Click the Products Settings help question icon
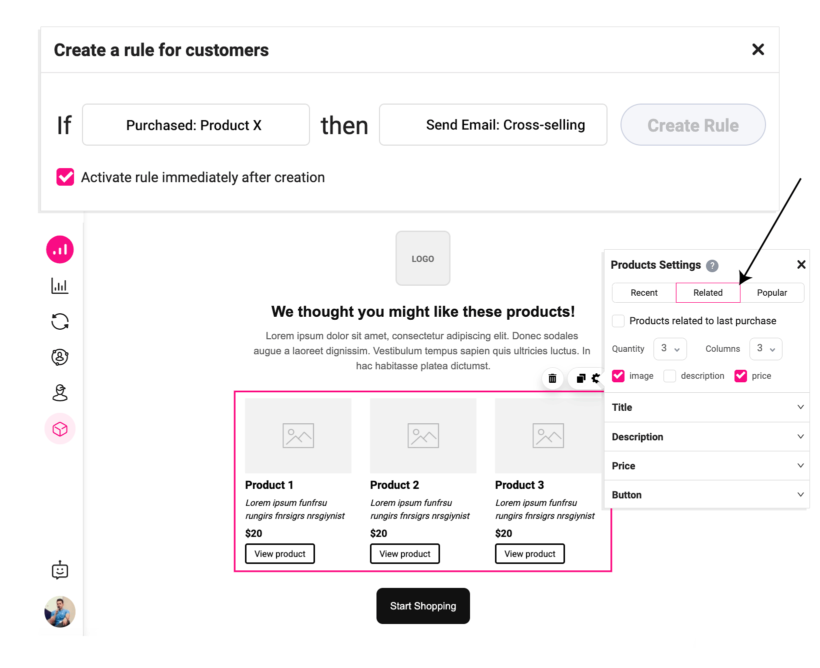This screenshot has width=820, height=668. [712, 265]
